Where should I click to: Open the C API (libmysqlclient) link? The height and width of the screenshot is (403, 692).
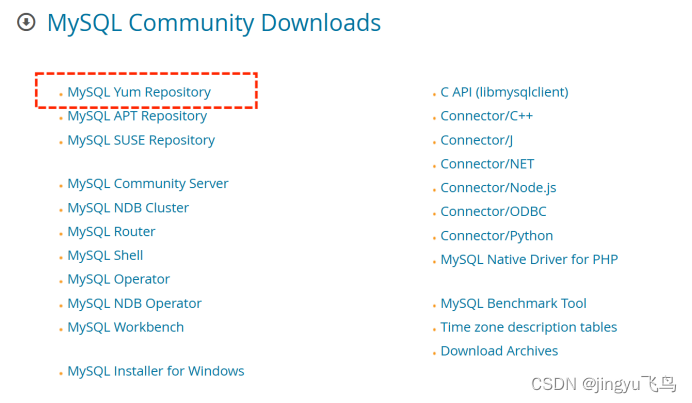(x=504, y=92)
